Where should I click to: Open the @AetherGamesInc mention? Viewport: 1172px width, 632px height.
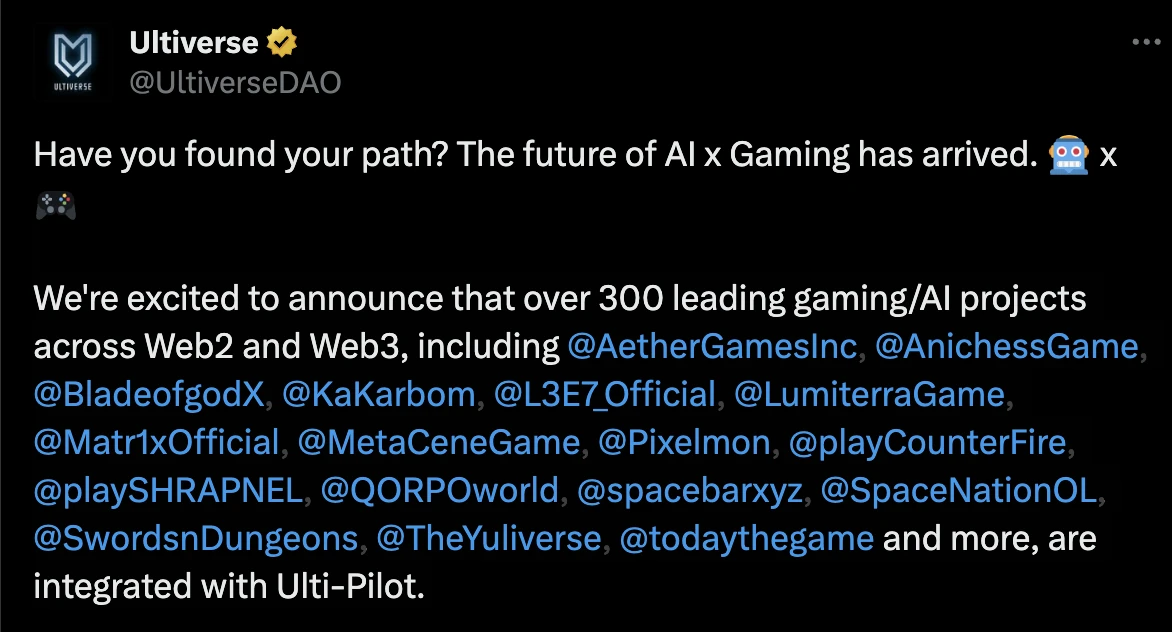pos(712,346)
